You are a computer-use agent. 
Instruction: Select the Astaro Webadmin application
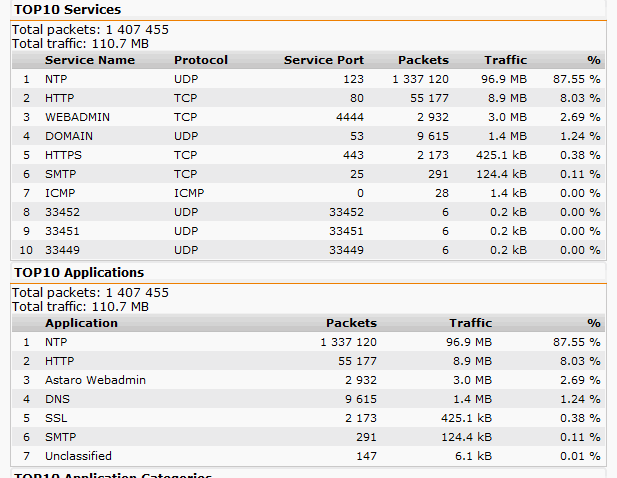pyautogui.click(x=97, y=380)
